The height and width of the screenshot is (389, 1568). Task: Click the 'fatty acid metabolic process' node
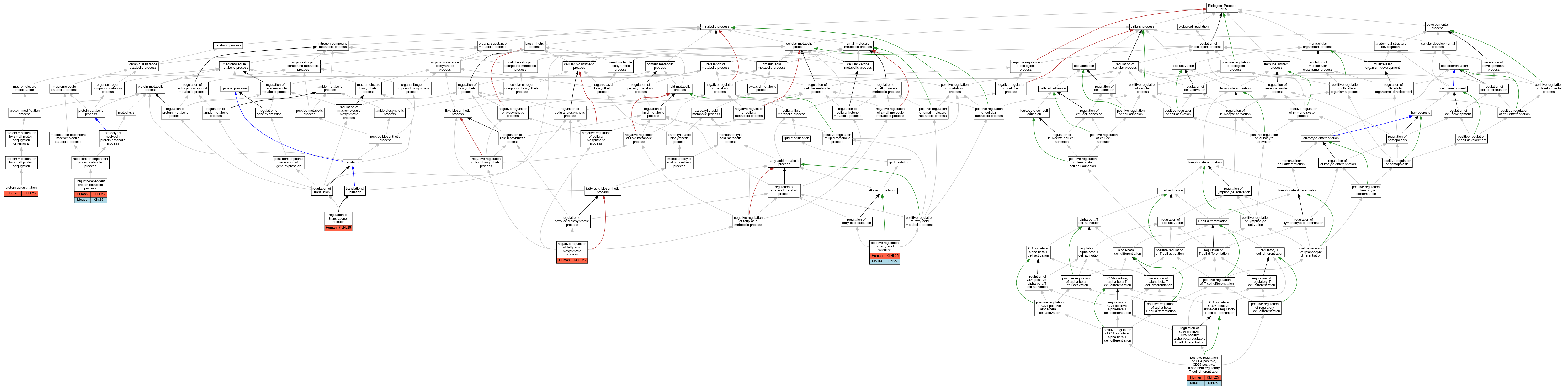[784, 163]
